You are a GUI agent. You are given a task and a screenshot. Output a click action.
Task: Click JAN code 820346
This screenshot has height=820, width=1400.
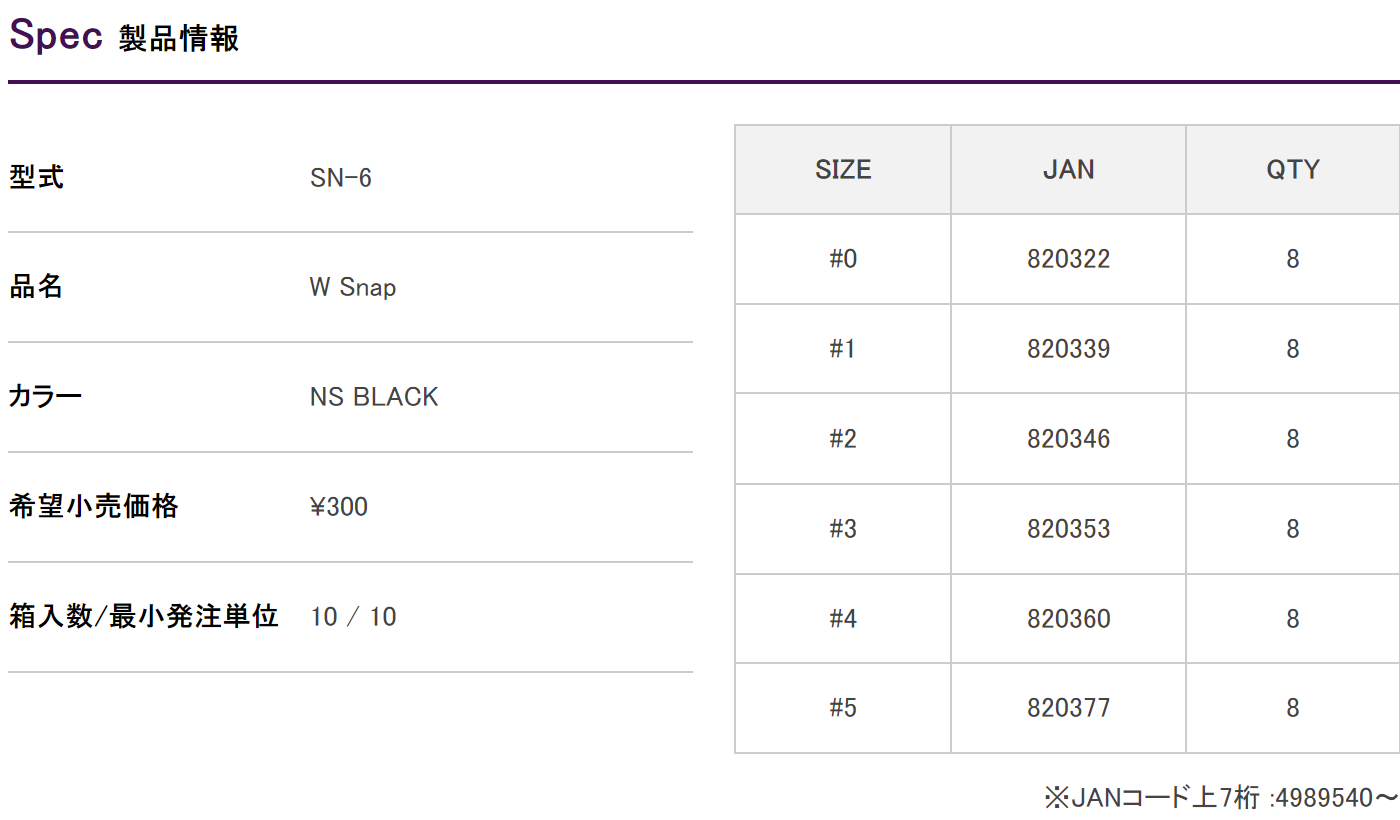(1068, 439)
